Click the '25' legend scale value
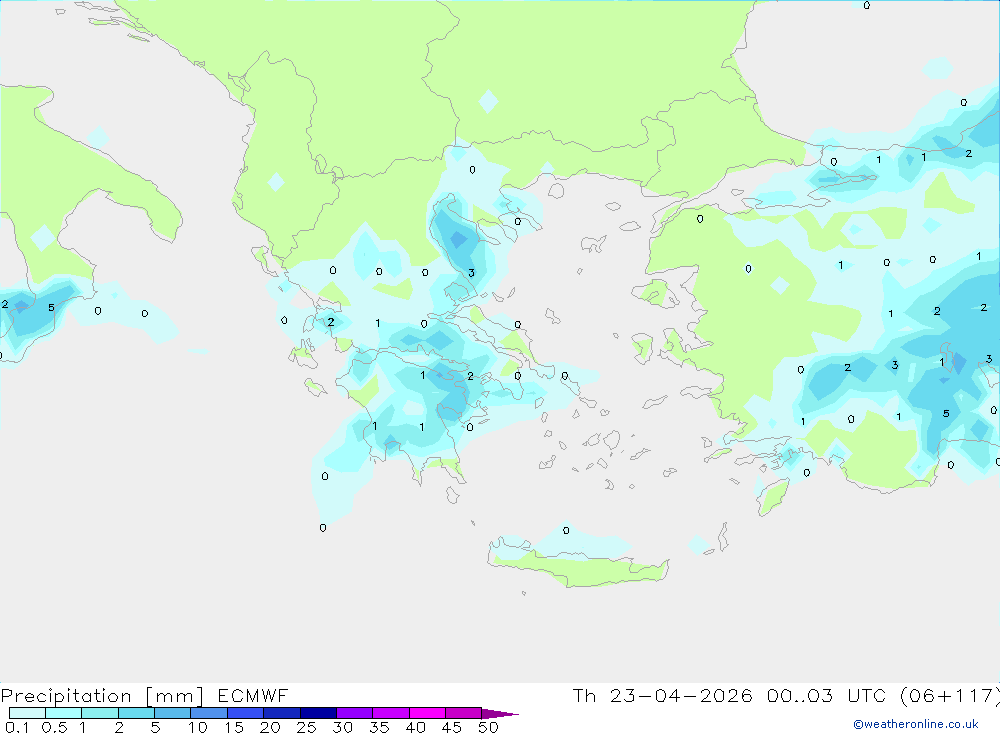The image size is (1000, 733). coord(306,727)
